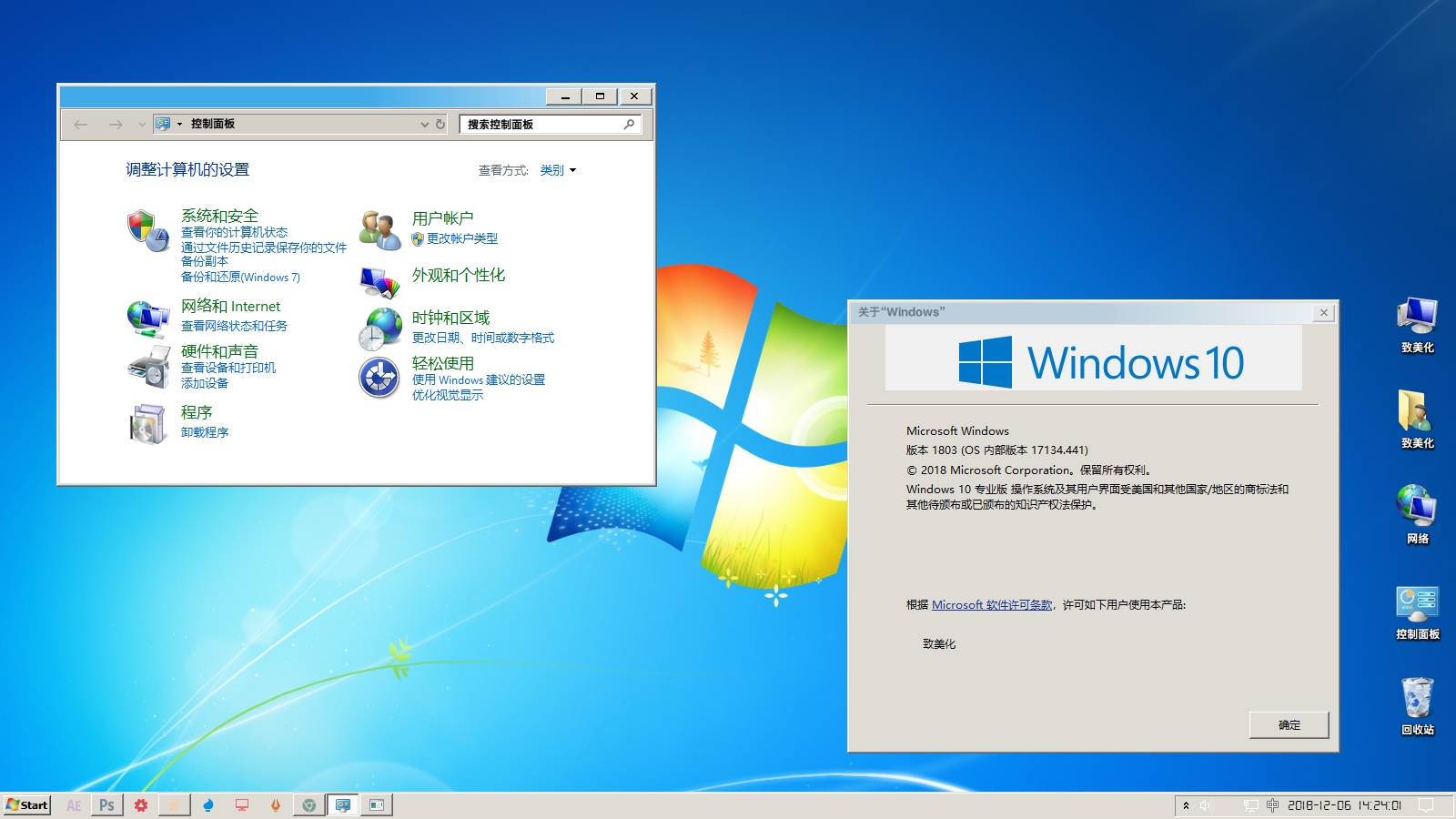The height and width of the screenshot is (819, 1456).
Task: Click the search magnifier icon in 控制面板
Action: [629, 124]
